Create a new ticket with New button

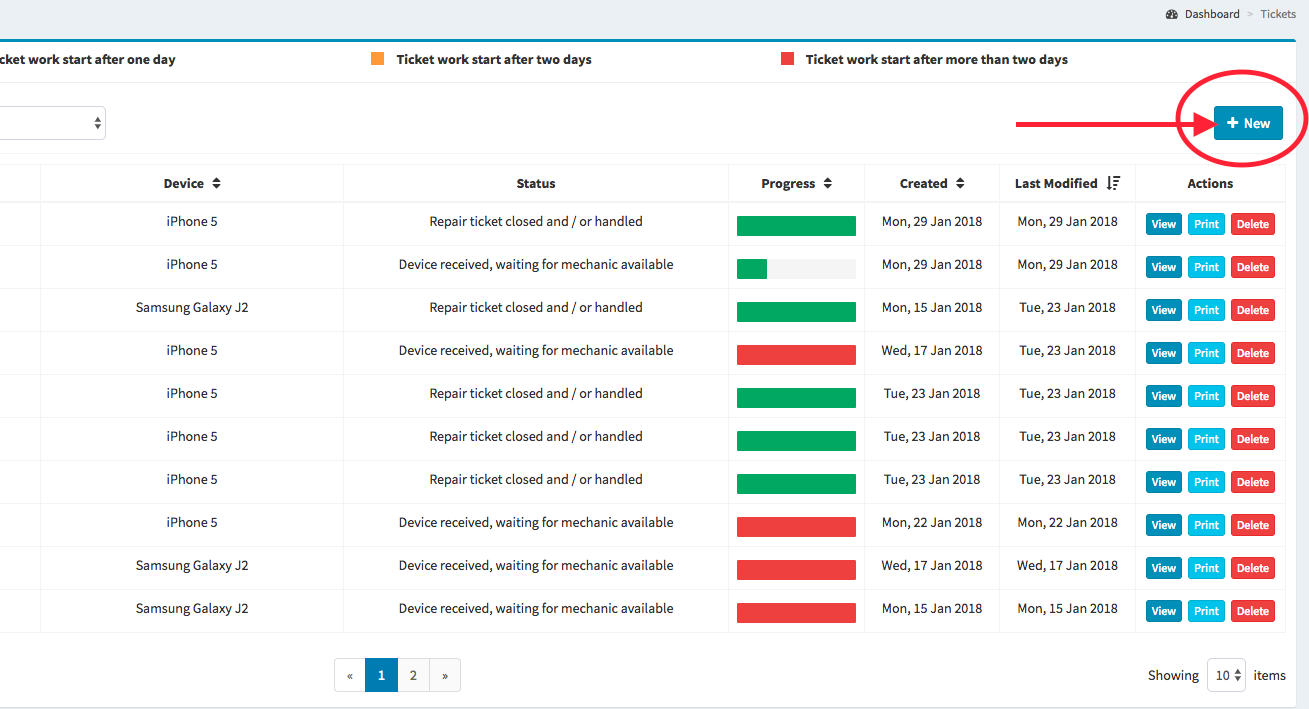(x=1248, y=123)
